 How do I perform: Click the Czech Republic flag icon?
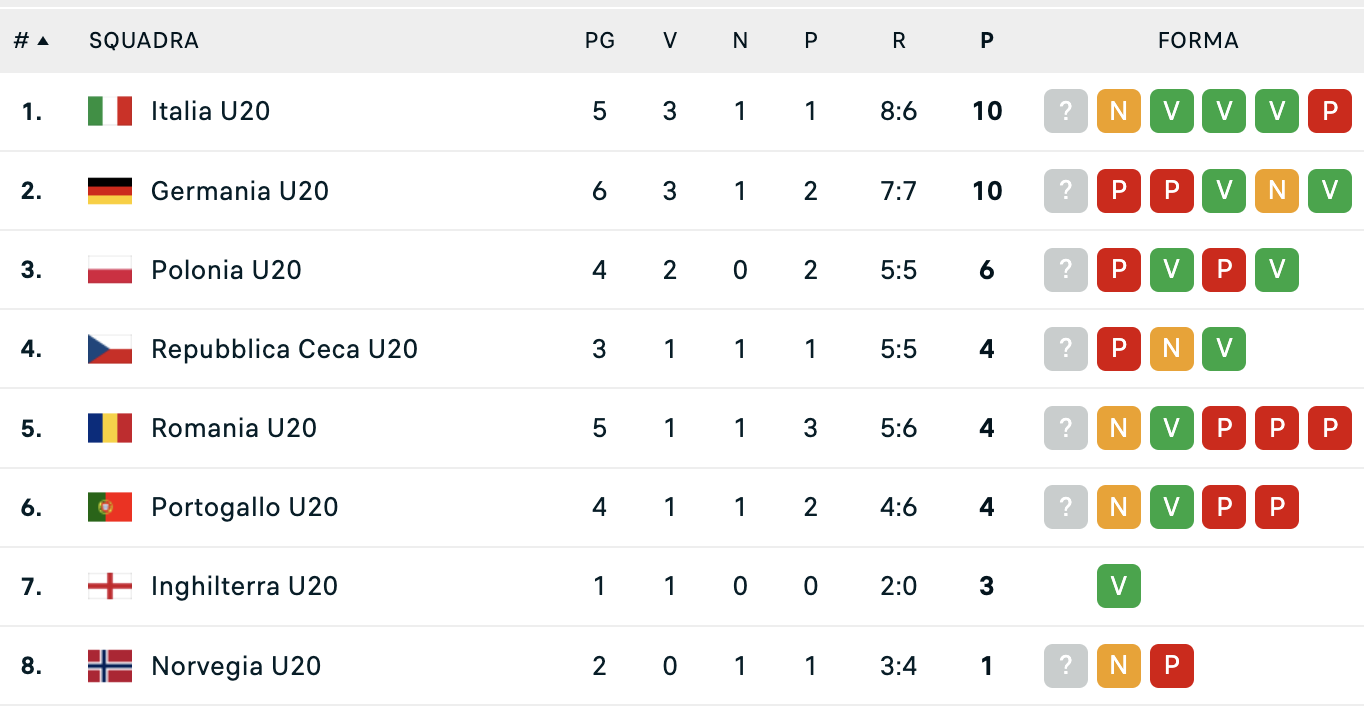click(x=110, y=349)
